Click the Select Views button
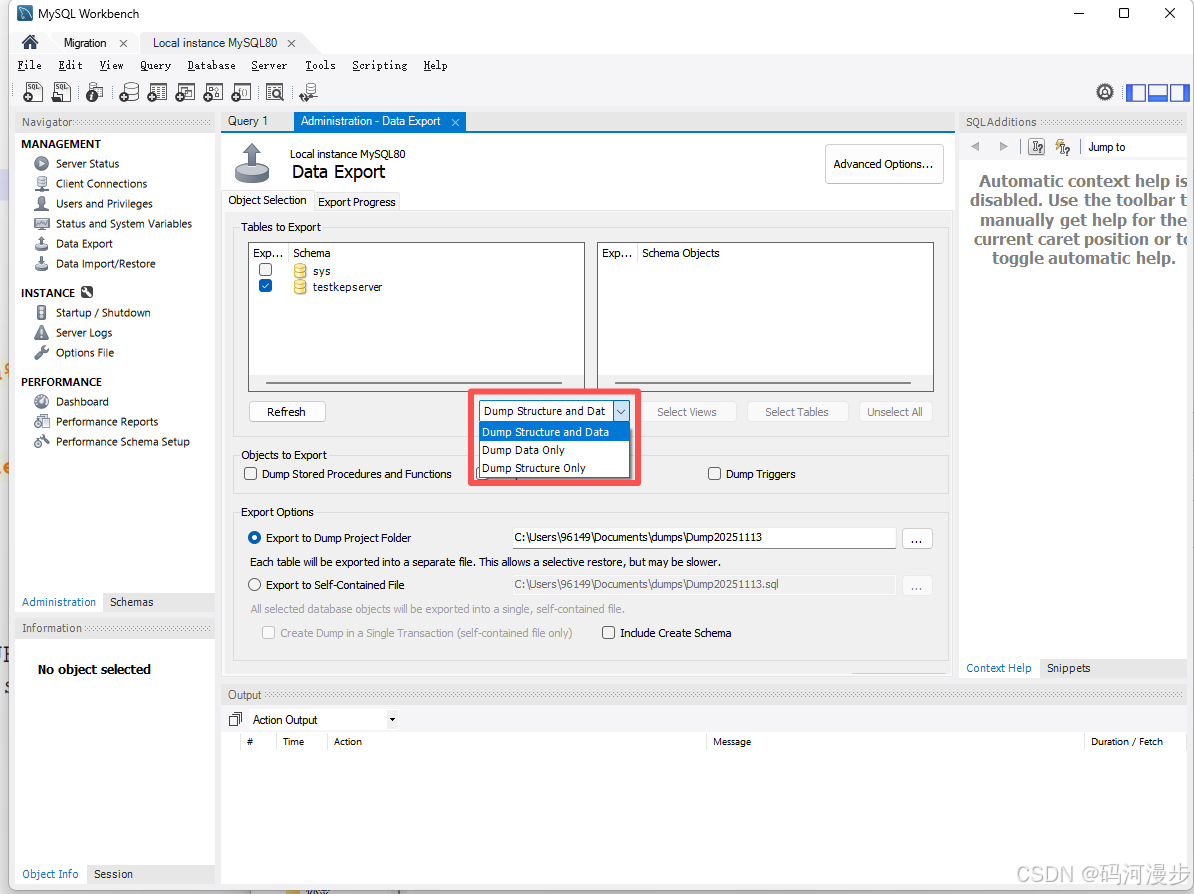This screenshot has height=894, width=1194. (687, 412)
